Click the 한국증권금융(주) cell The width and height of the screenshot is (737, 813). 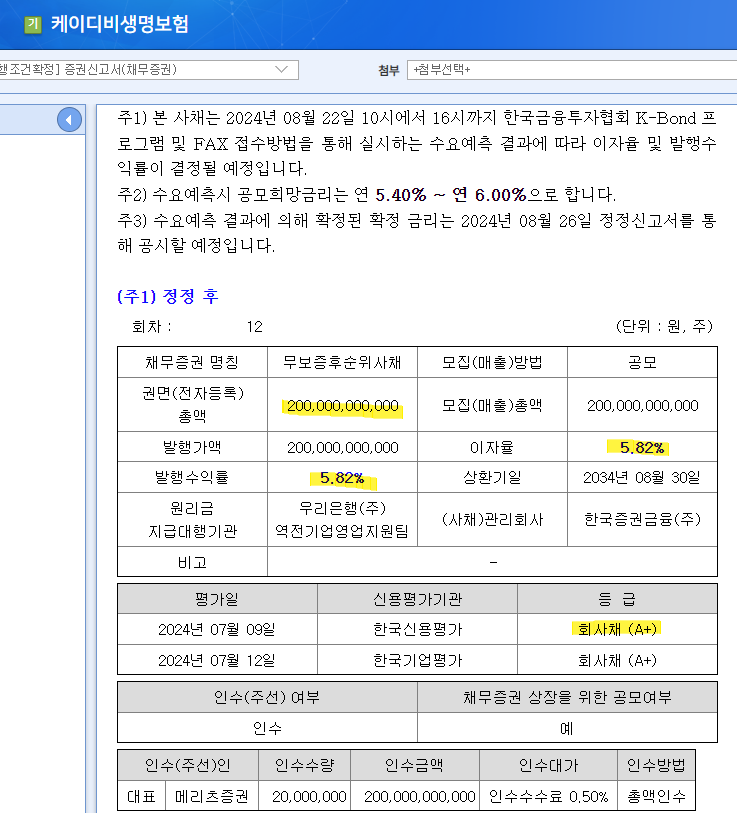[x=642, y=520]
